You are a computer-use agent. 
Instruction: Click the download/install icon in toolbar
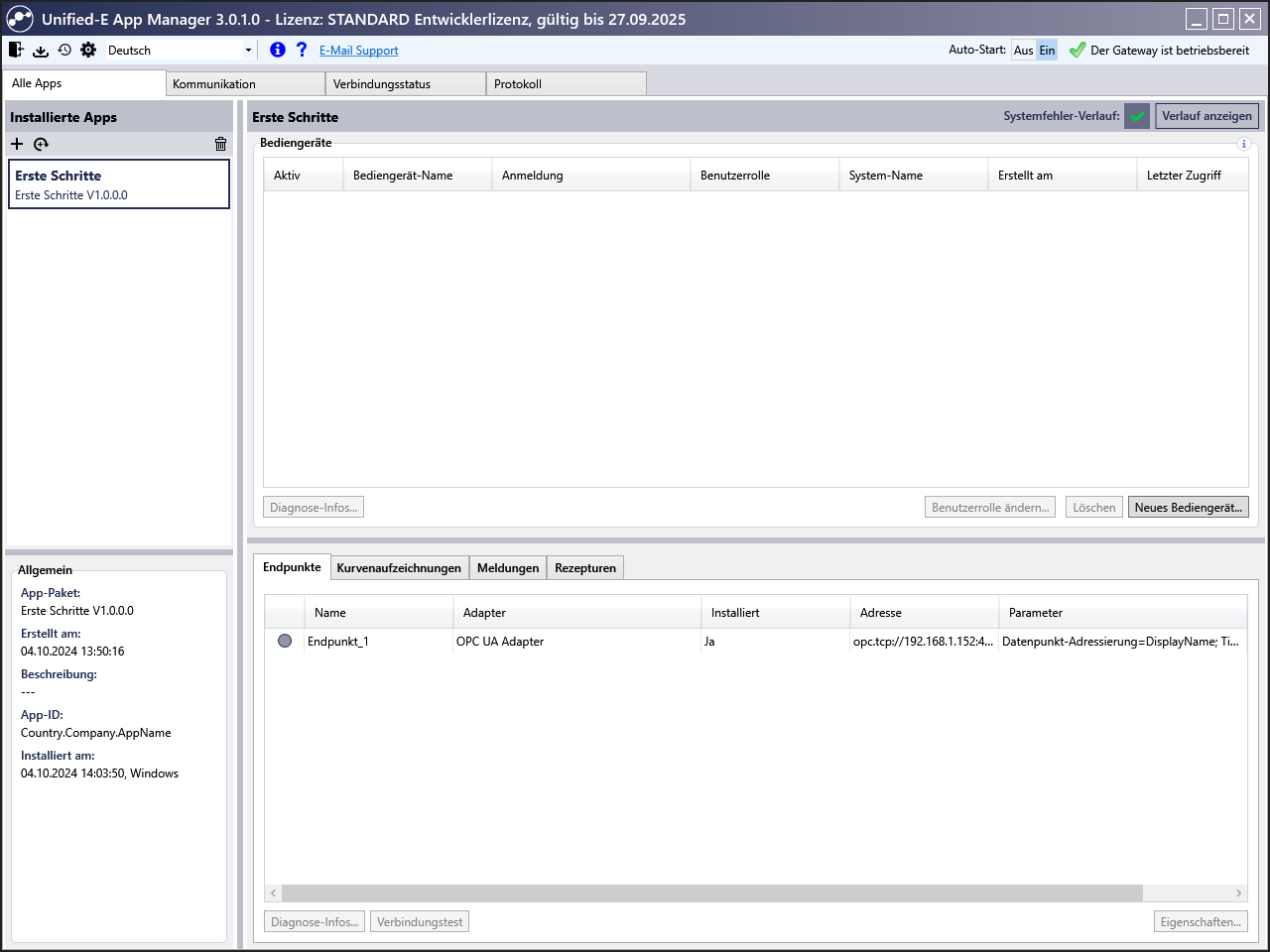tap(41, 50)
